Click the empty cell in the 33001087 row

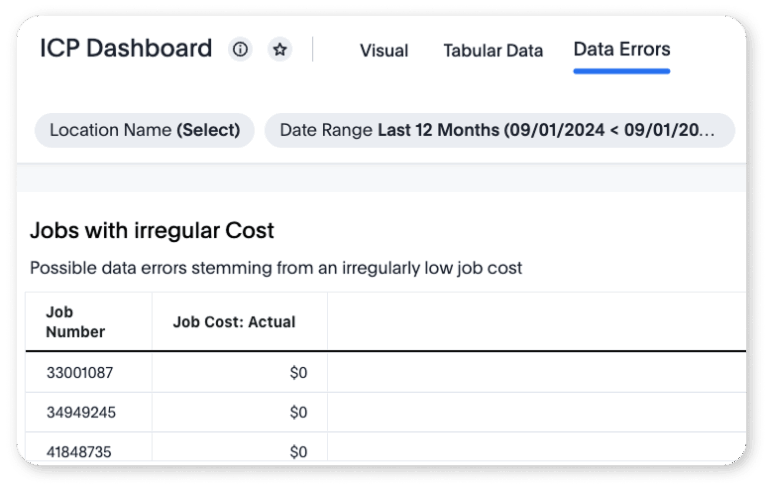pyautogui.click(x=536, y=373)
